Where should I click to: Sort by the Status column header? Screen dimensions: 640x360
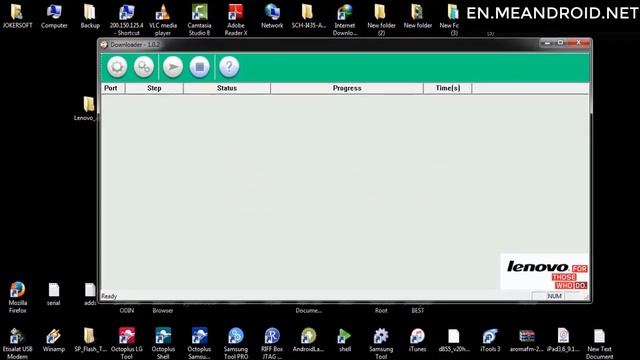[227, 88]
